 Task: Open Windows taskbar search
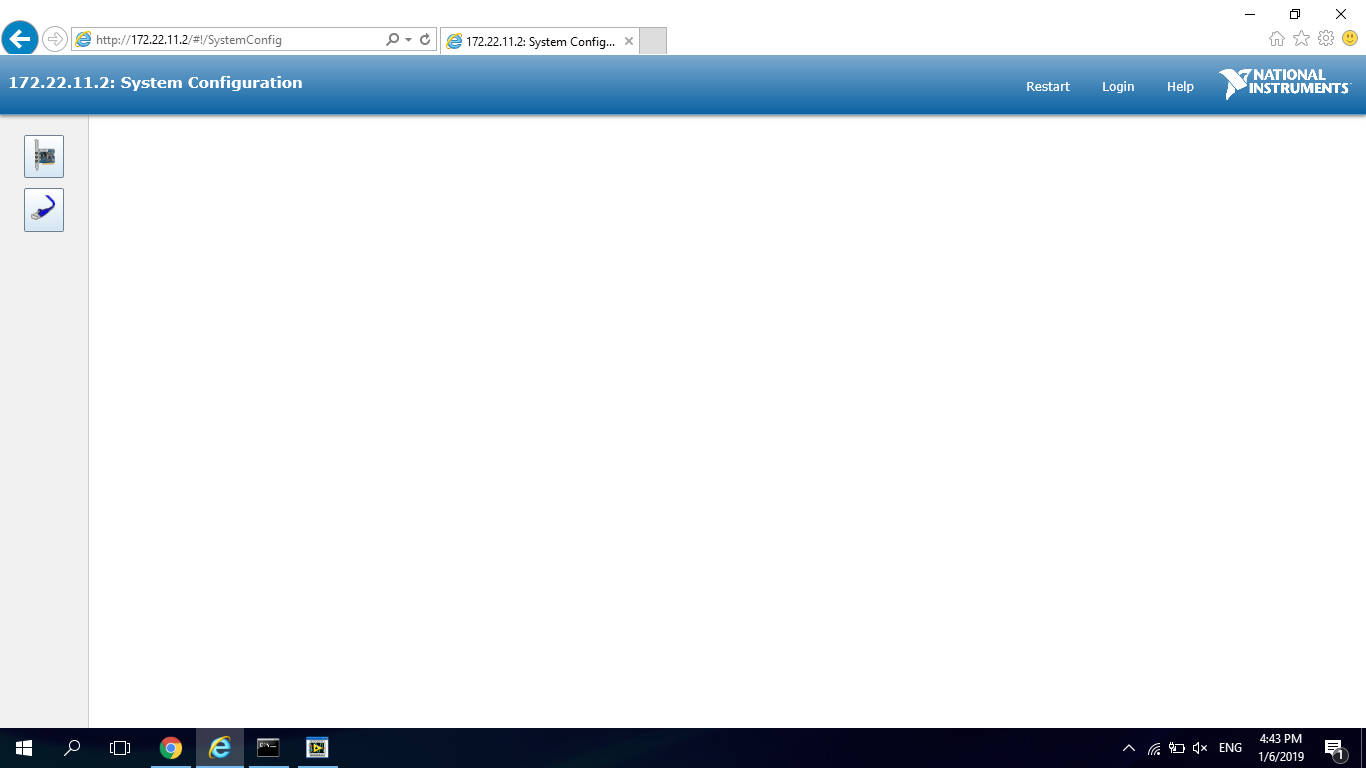pos(72,748)
